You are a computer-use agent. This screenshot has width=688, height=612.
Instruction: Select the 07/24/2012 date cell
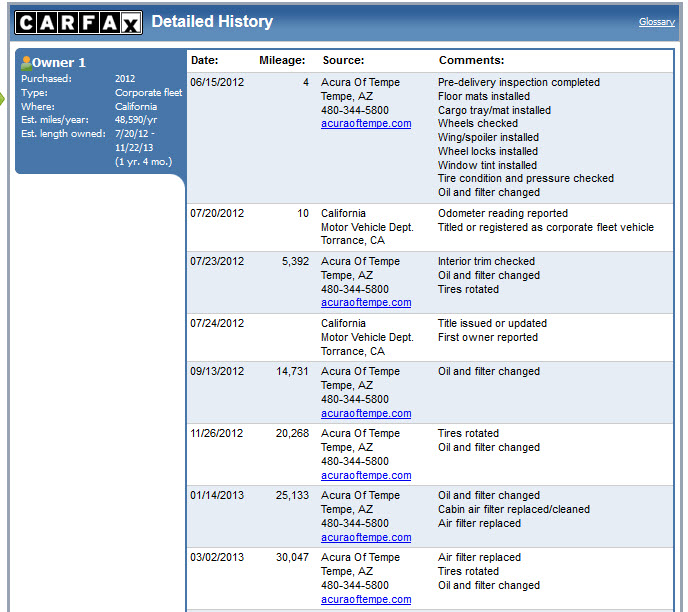click(x=217, y=324)
